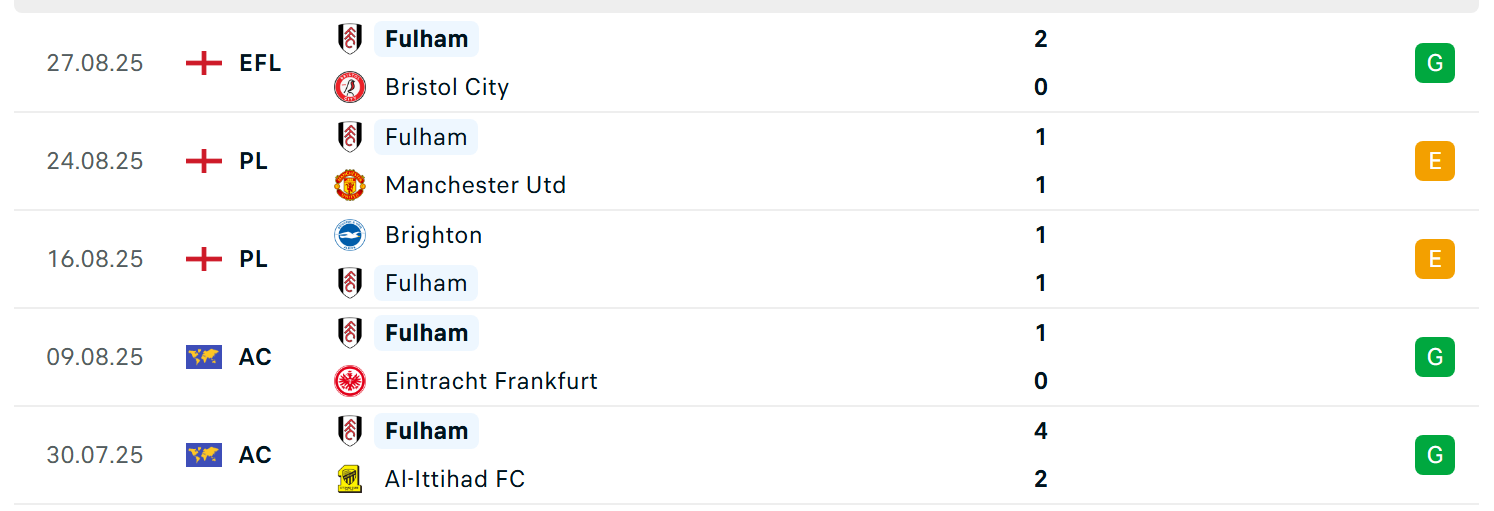Click the Eintracht Frankfurt club crest
The height and width of the screenshot is (511, 1494).
point(350,381)
